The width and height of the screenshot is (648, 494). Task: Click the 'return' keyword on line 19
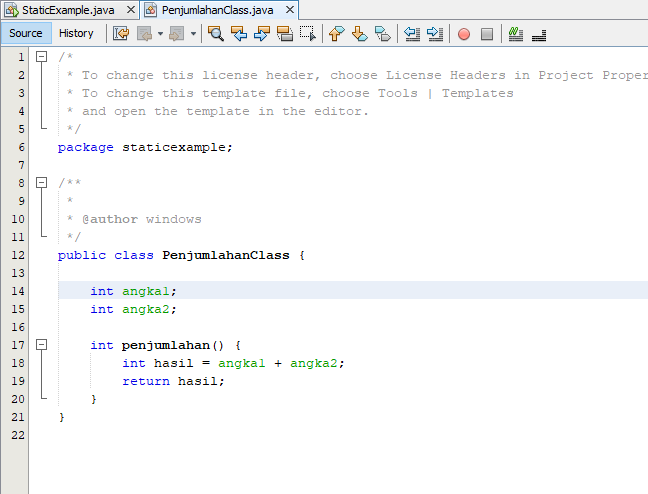tap(146, 381)
